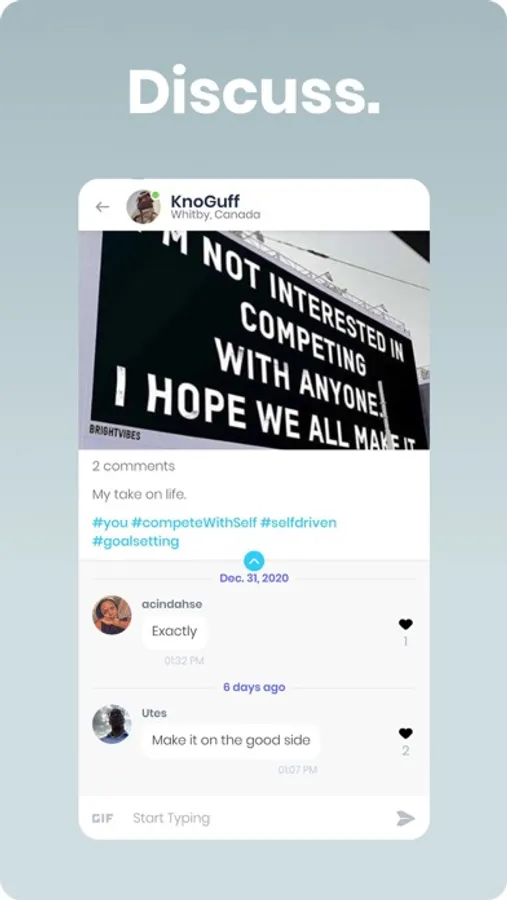507x900 pixels.
Task: Open the GIF picker
Action: (102, 818)
